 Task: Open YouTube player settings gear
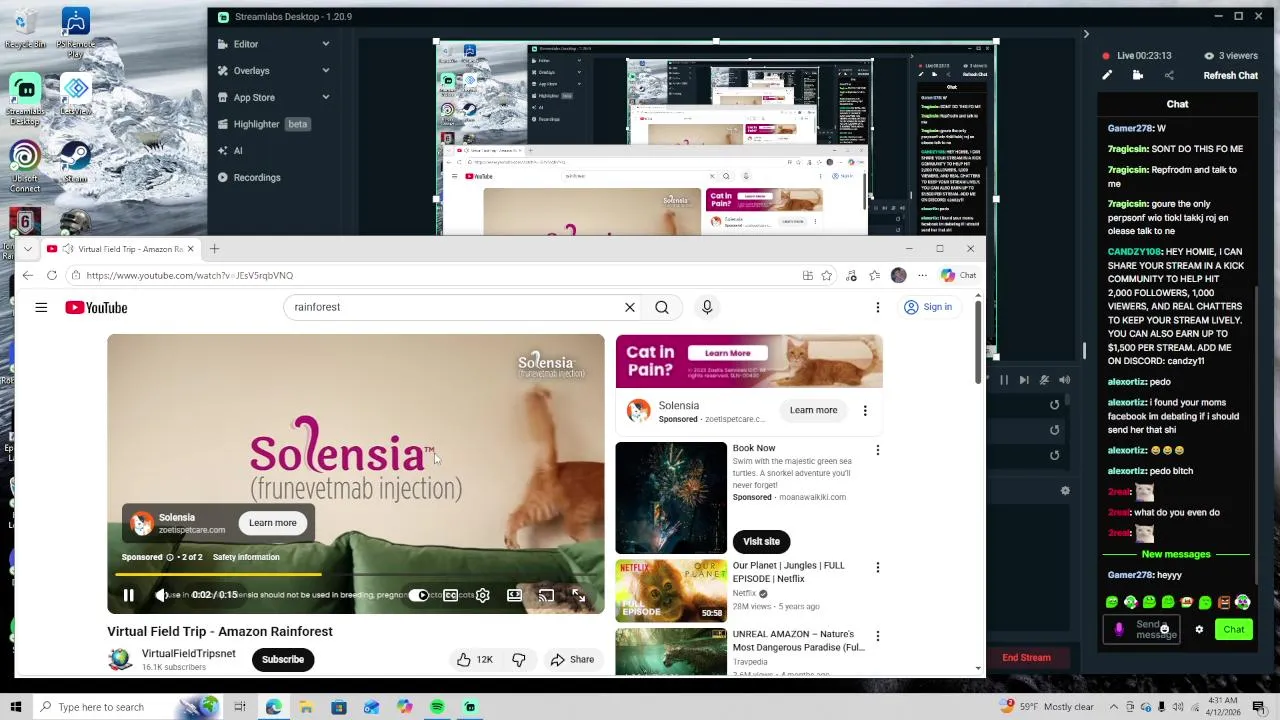[483, 595]
